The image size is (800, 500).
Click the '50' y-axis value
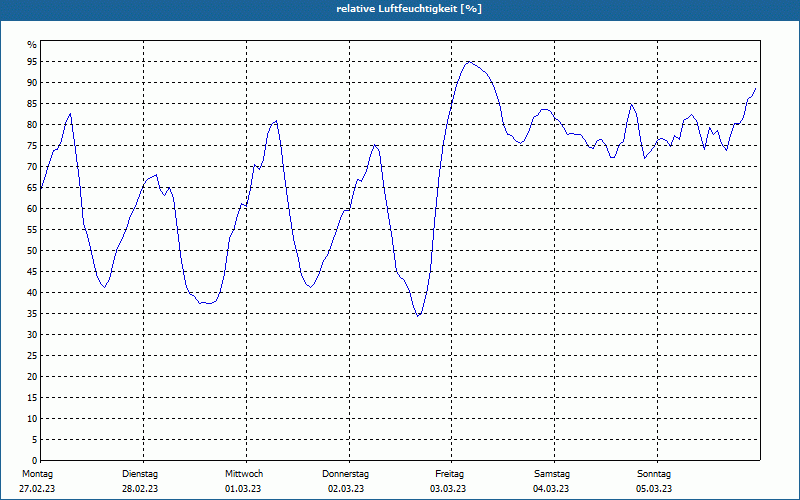(x=32, y=251)
